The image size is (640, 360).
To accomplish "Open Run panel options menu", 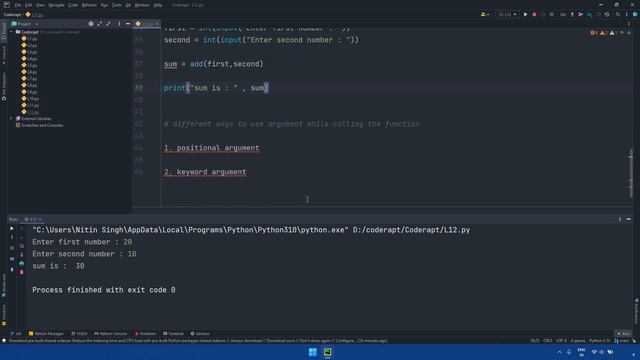I will click(x=620, y=219).
